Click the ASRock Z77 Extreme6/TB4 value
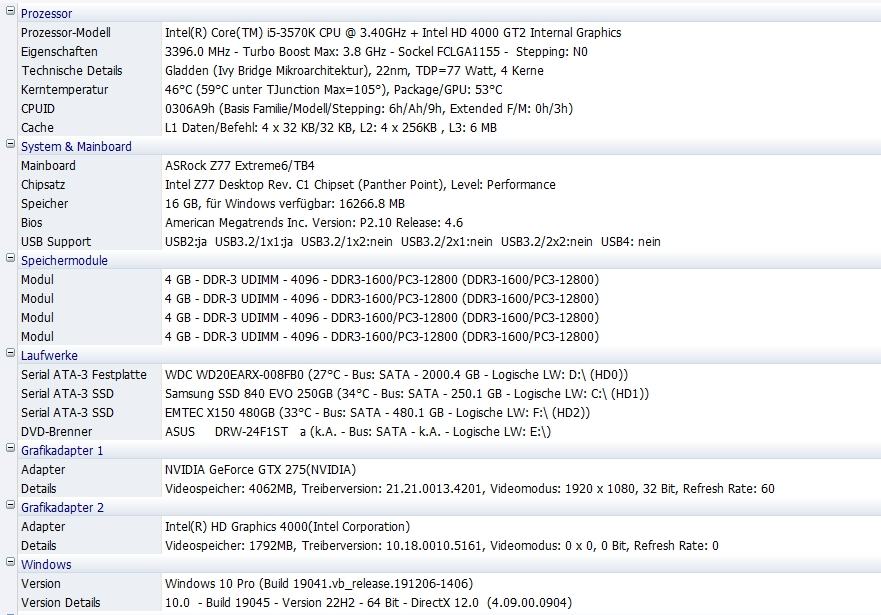 pyautogui.click(x=239, y=166)
